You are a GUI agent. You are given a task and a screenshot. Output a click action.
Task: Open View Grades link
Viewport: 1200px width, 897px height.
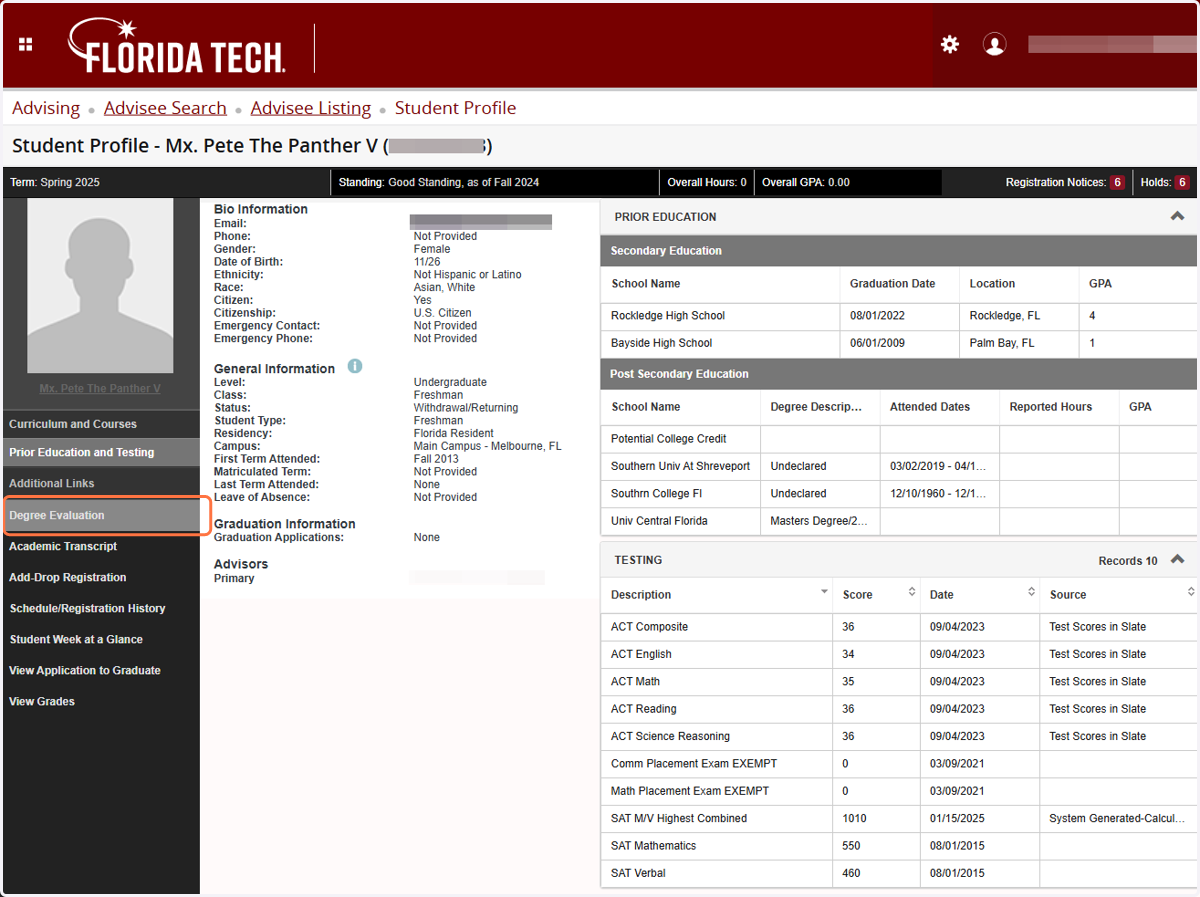[x=42, y=701]
